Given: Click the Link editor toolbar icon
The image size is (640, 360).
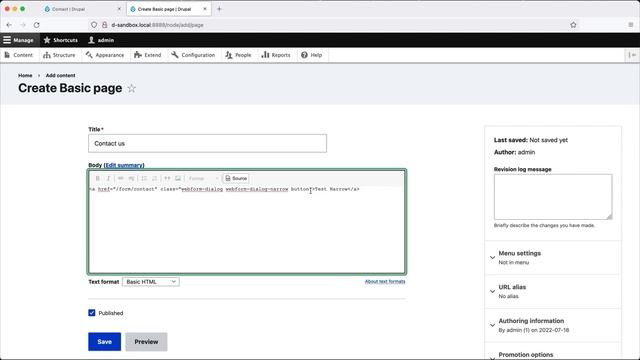Looking at the screenshot, I should [121, 178].
